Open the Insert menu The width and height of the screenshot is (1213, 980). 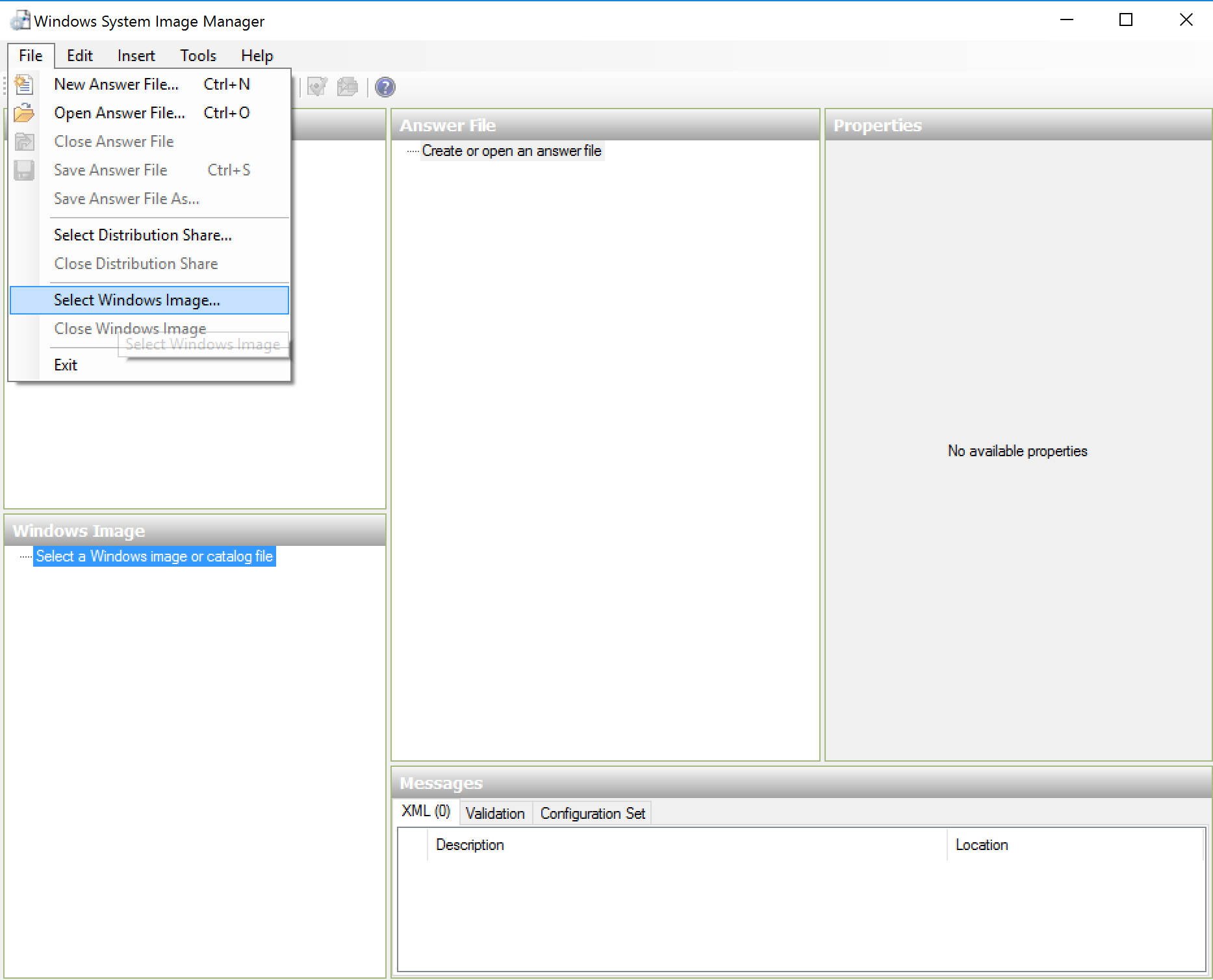click(x=136, y=55)
